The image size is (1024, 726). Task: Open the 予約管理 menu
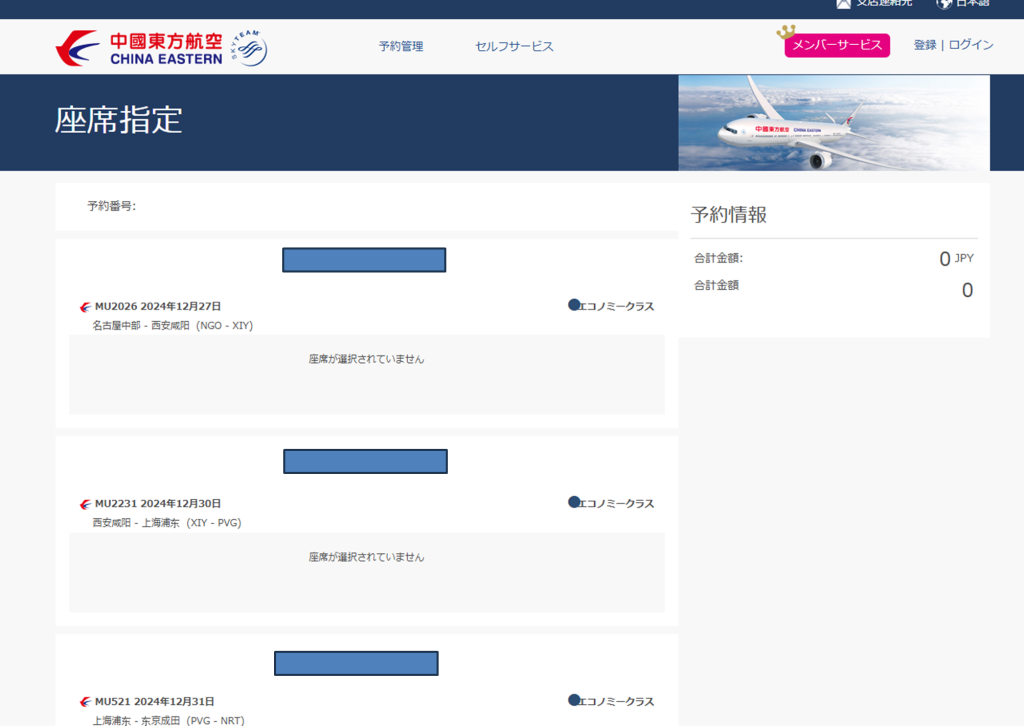(x=401, y=46)
